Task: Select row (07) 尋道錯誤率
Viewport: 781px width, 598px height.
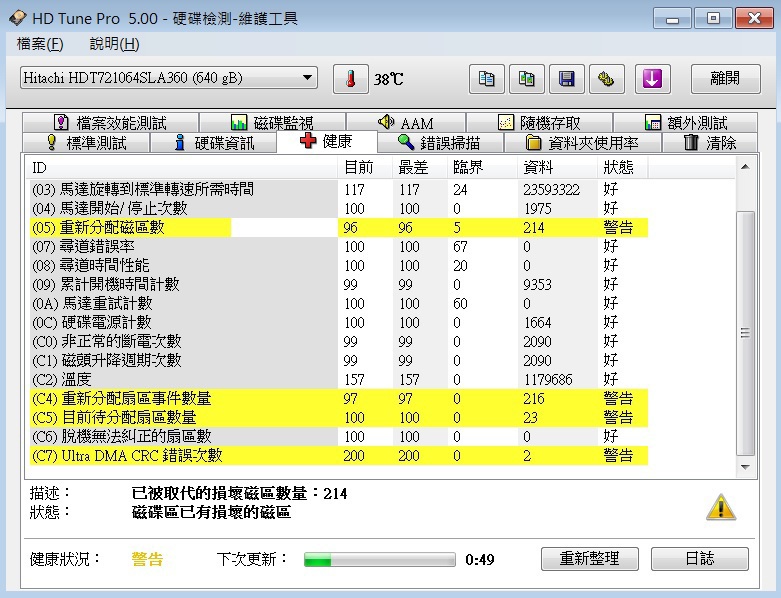Action: [339, 246]
